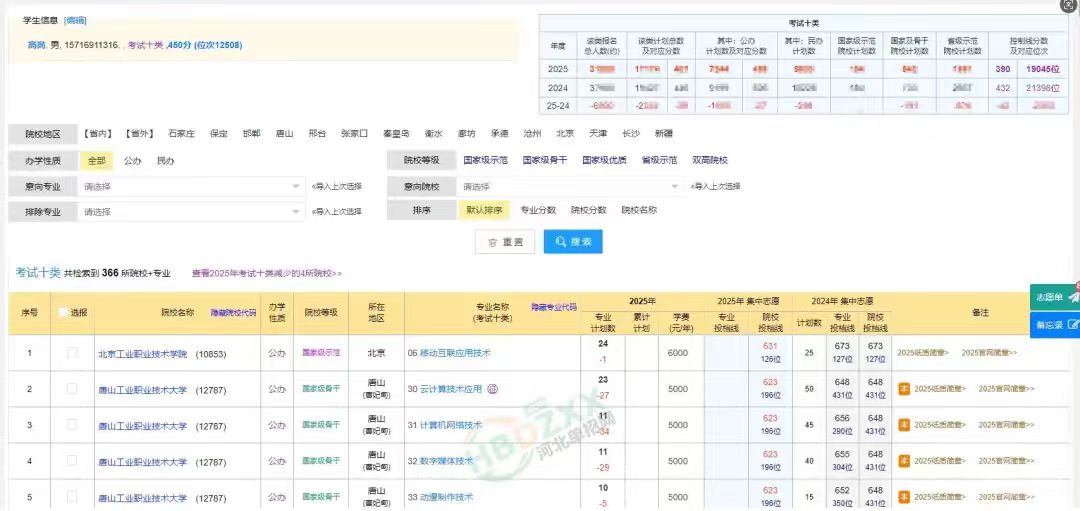Sort results by 院校名称 option

pos(639,210)
